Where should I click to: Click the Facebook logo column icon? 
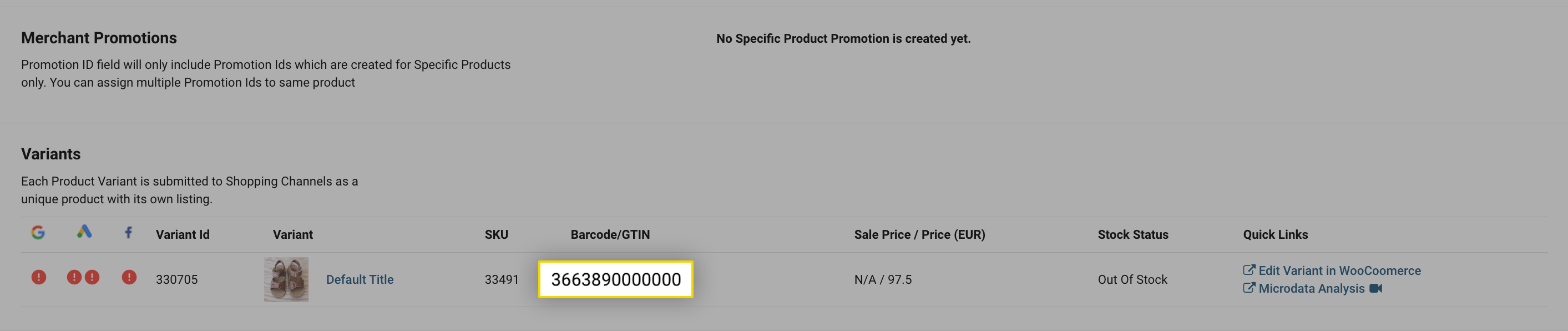(x=128, y=232)
